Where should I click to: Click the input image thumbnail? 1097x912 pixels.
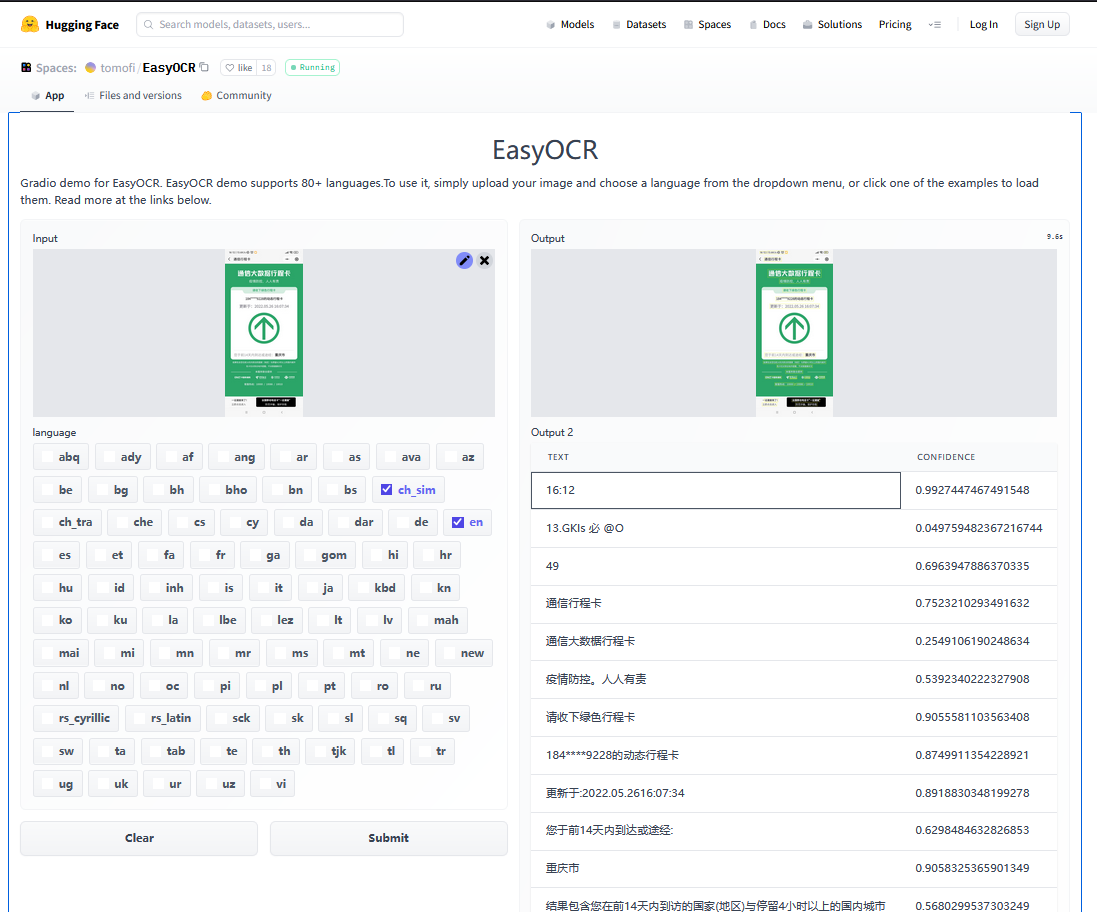tap(264, 333)
